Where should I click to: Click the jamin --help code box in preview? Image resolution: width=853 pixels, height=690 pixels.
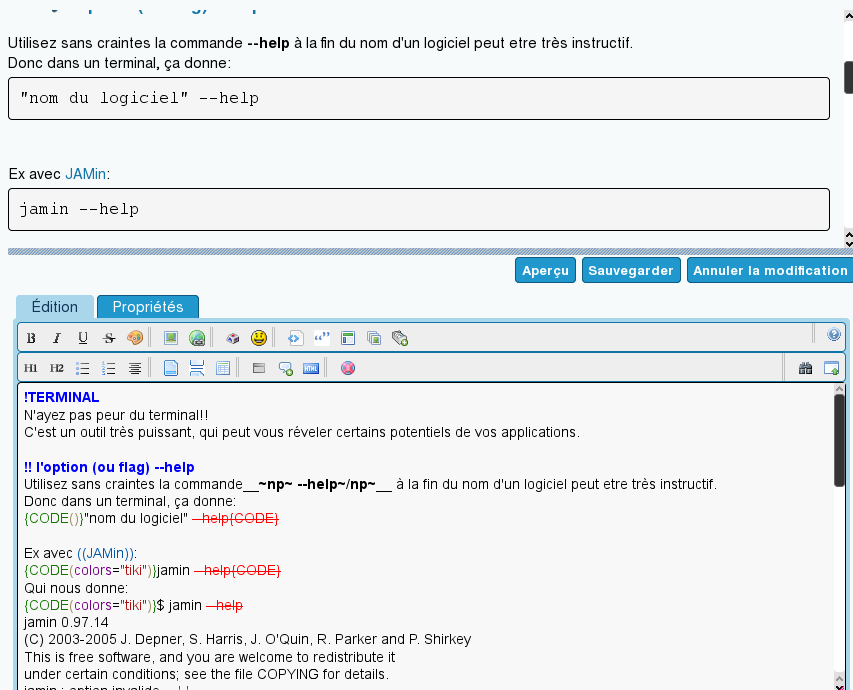click(419, 210)
